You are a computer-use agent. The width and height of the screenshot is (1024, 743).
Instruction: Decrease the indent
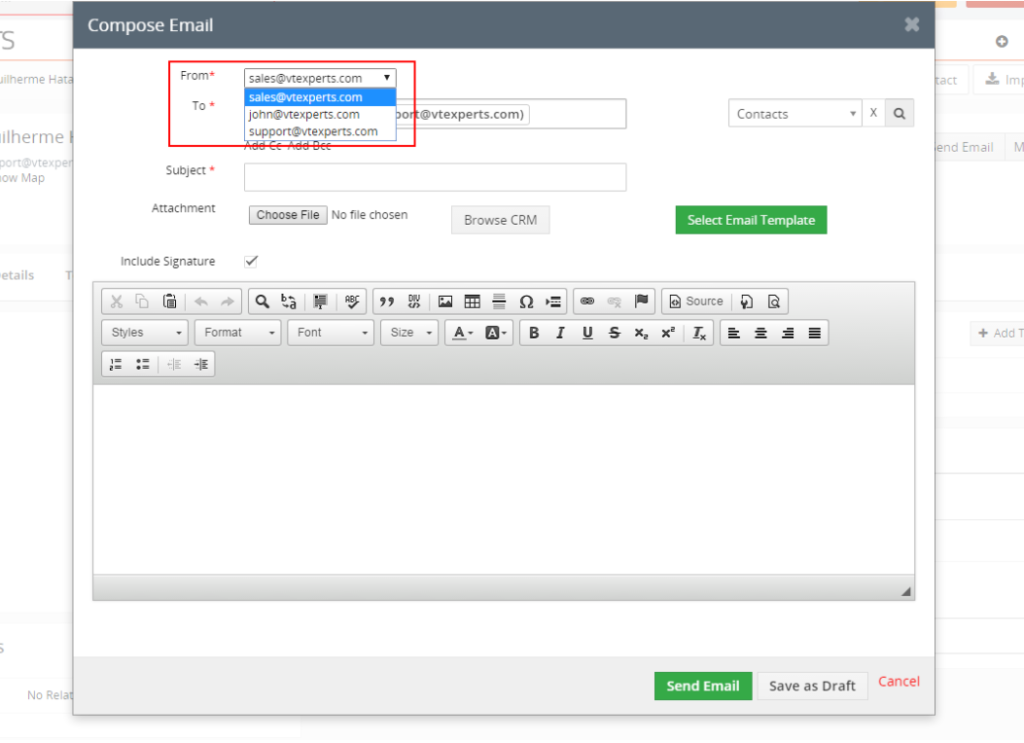point(174,364)
